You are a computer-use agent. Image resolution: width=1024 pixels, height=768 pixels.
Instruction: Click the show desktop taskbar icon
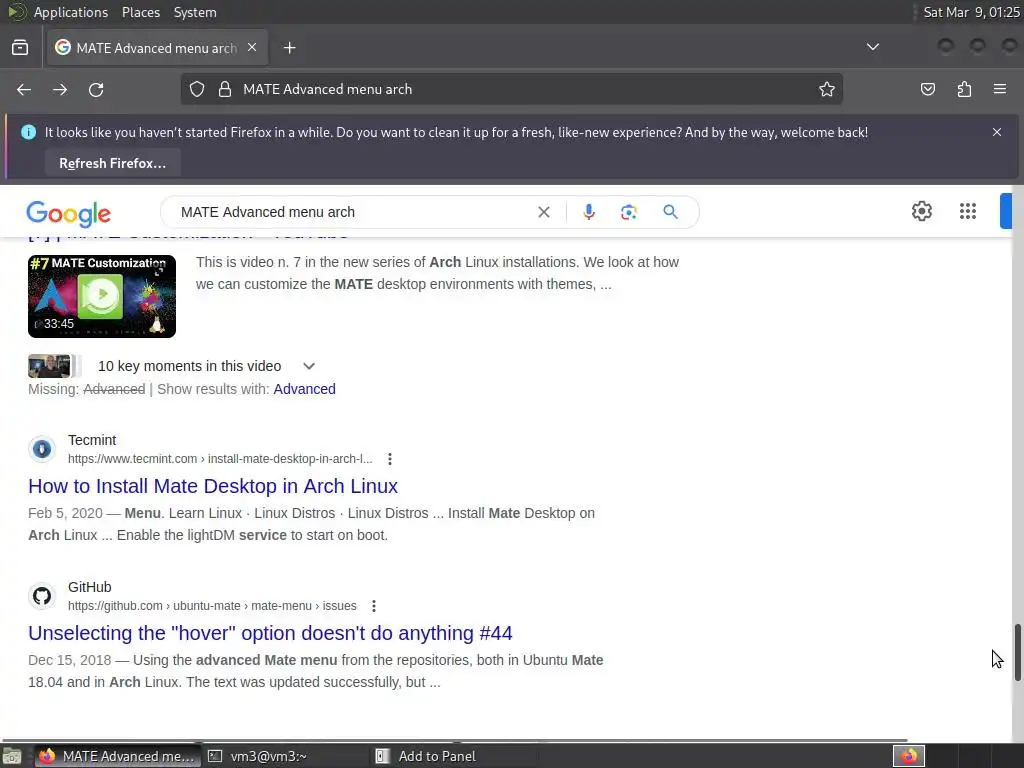coord(12,756)
